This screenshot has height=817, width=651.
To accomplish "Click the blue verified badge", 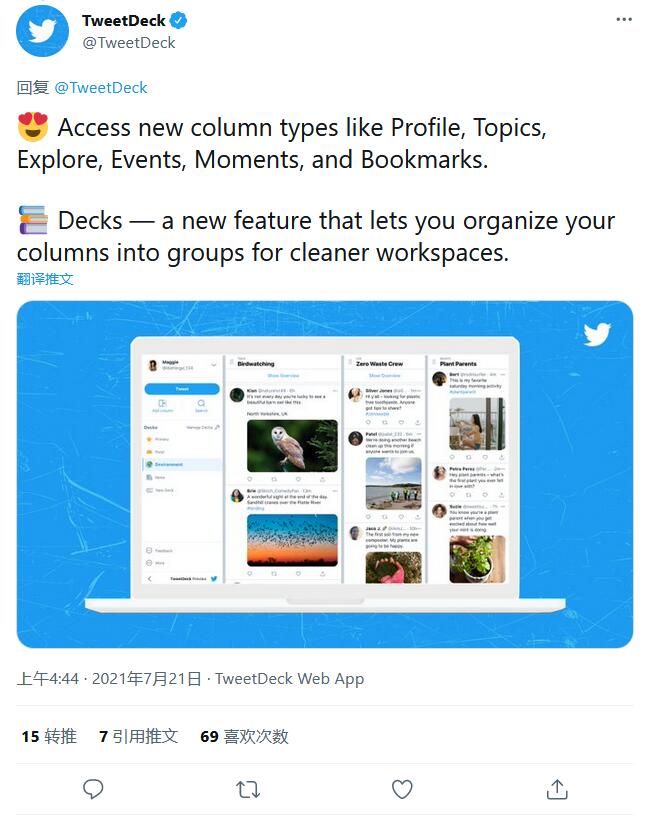I will 180,21.
